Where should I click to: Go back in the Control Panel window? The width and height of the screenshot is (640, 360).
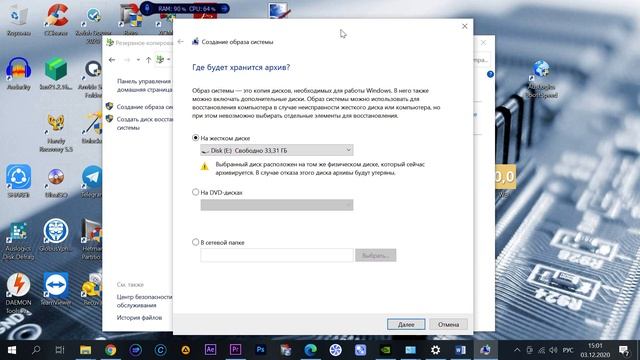click(x=112, y=60)
